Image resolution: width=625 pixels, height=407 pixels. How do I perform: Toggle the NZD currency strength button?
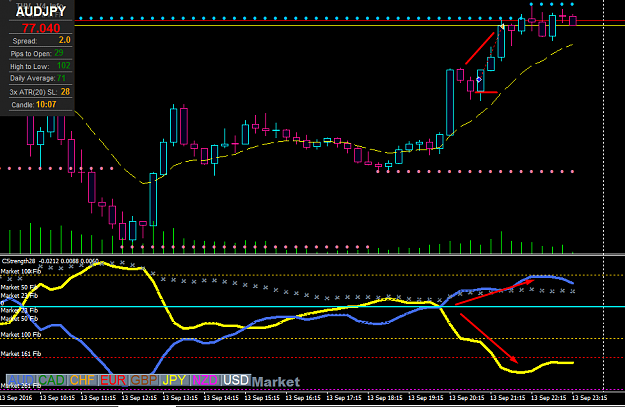tap(205, 380)
